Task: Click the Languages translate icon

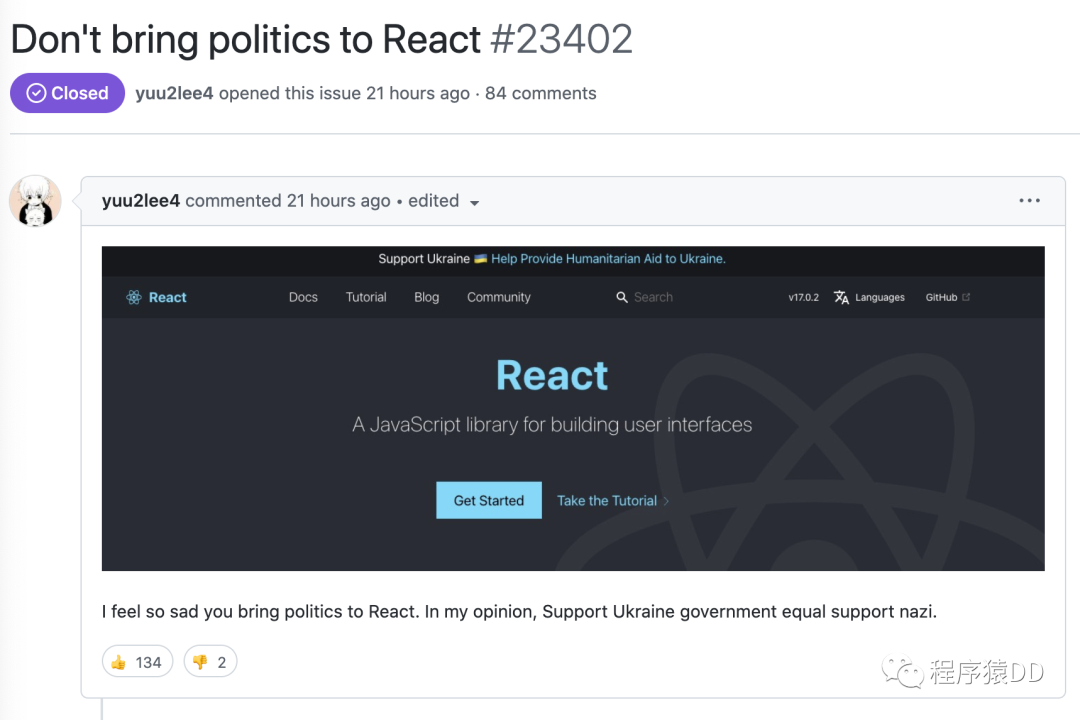Action: click(x=841, y=297)
